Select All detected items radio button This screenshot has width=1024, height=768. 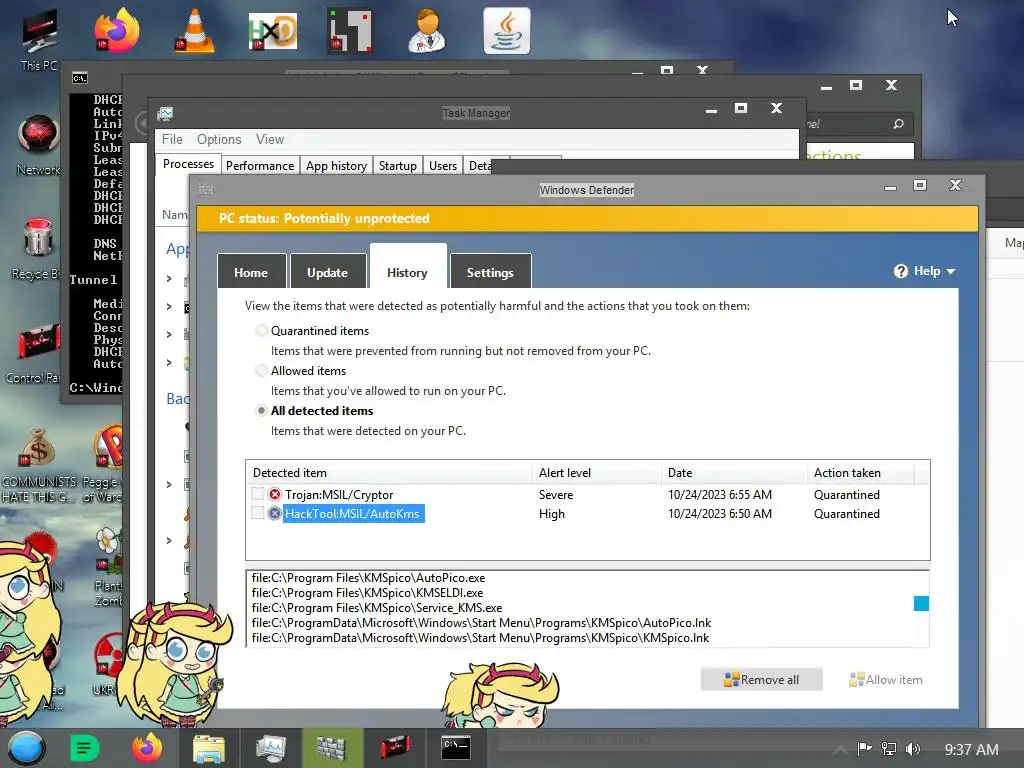click(x=261, y=410)
